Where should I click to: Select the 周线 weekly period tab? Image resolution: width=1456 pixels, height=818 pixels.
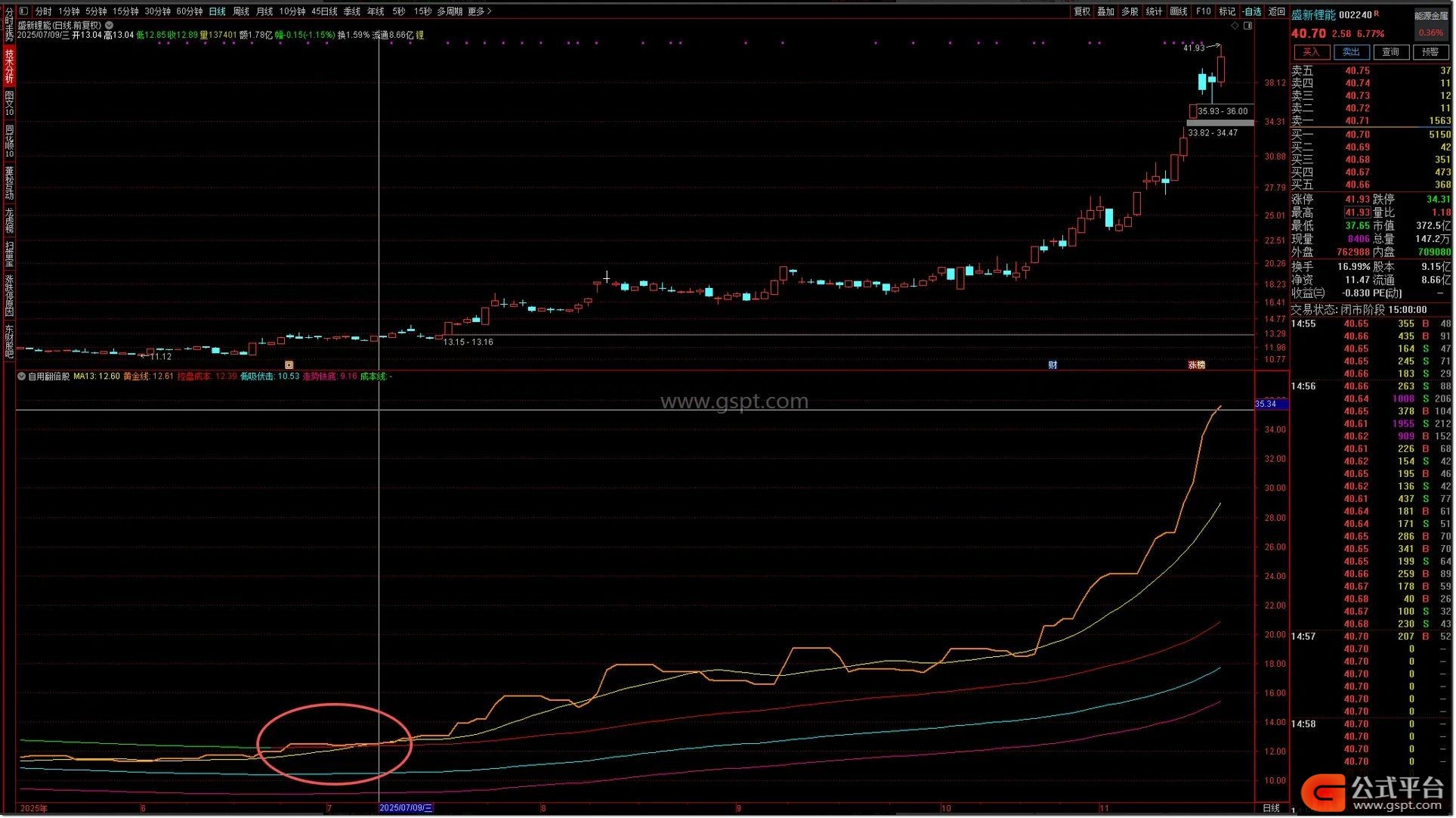pos(241,11)
